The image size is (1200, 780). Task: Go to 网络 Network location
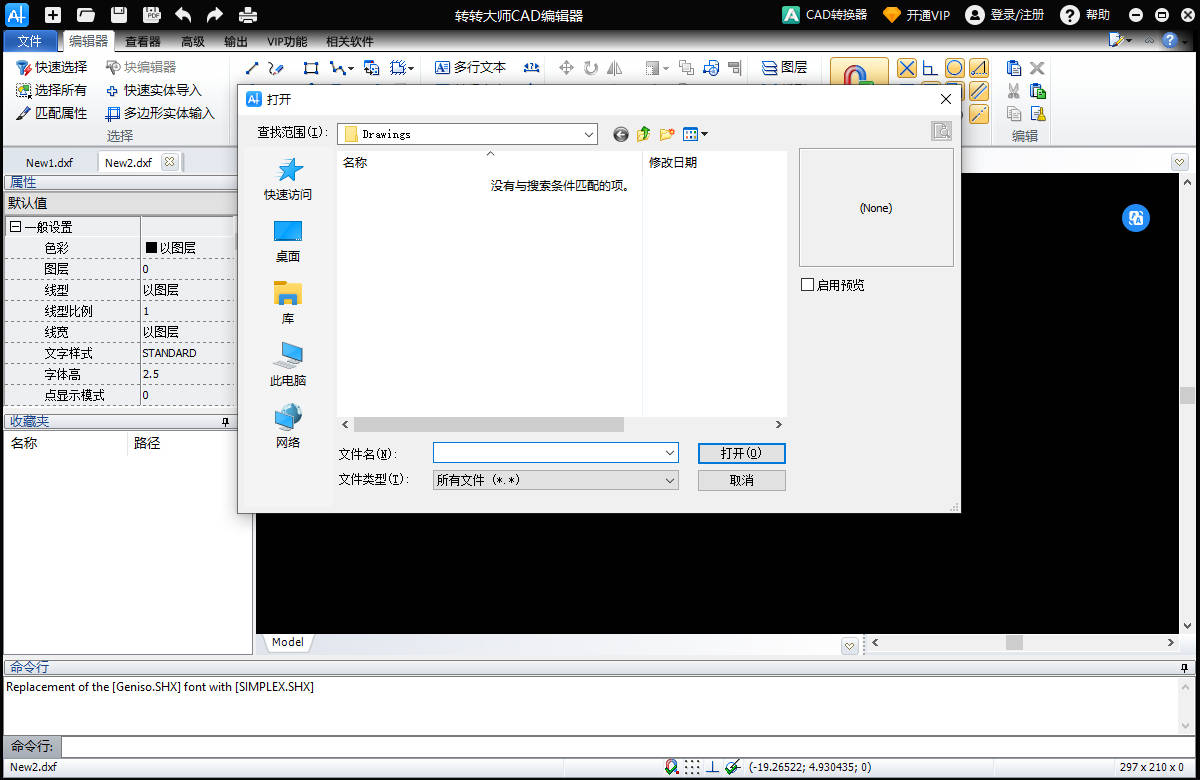tap(288, 427)
